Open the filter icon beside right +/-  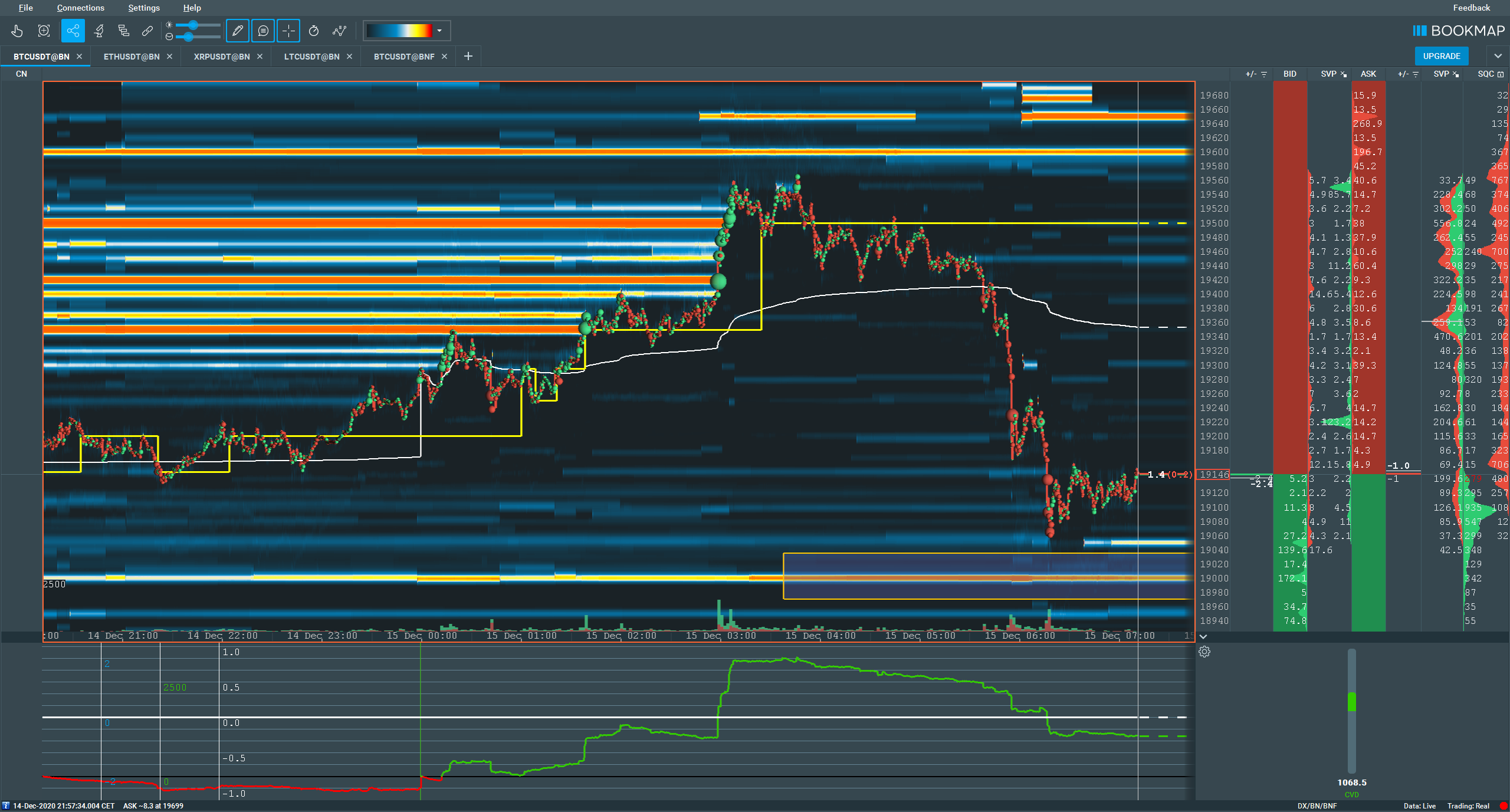click(x=1416, y=74)
